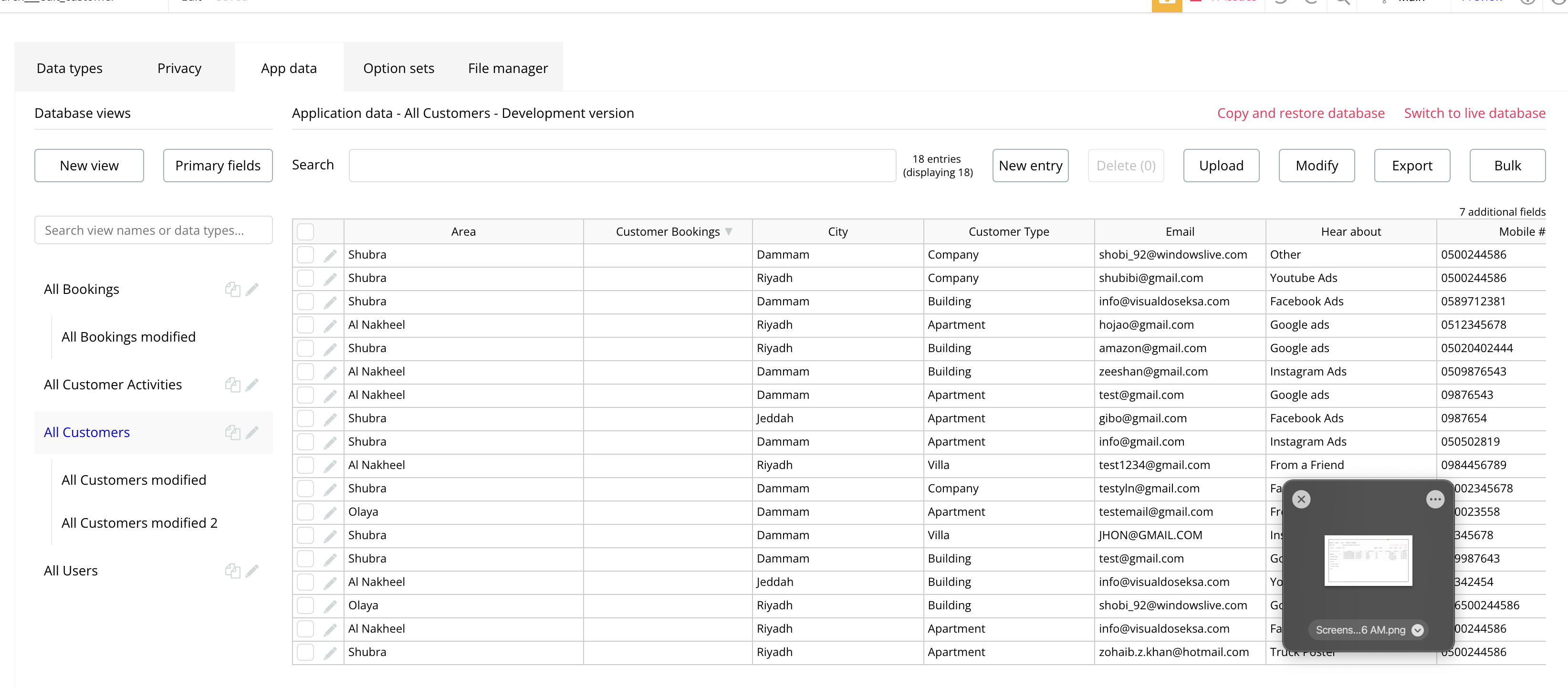Viewport: 1568px width, 688px height.
Task: Click the edit pencil next to All Bookings
Action: [252, 289]
